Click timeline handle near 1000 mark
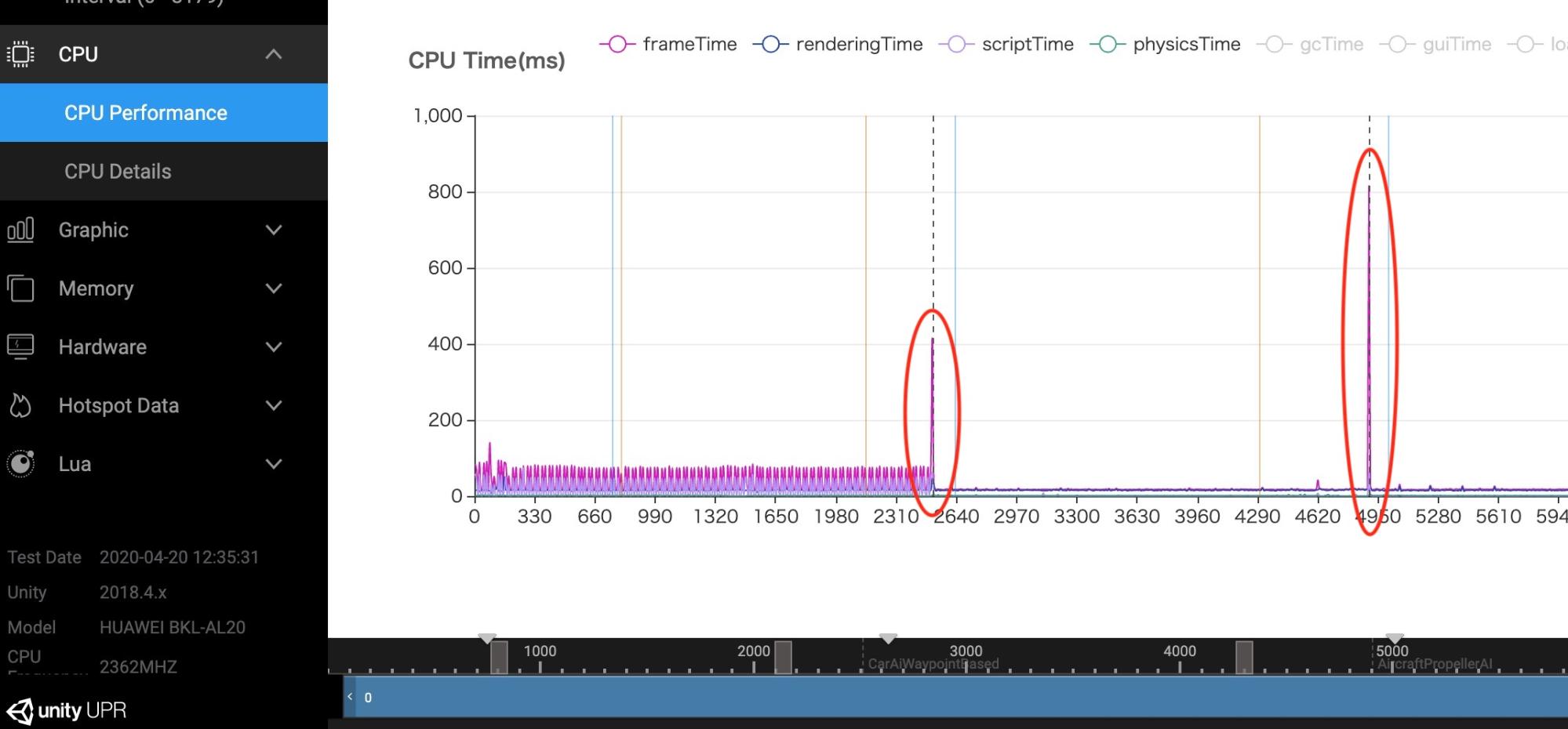This screenshot has width=1568, height=729. click(499, 657)
